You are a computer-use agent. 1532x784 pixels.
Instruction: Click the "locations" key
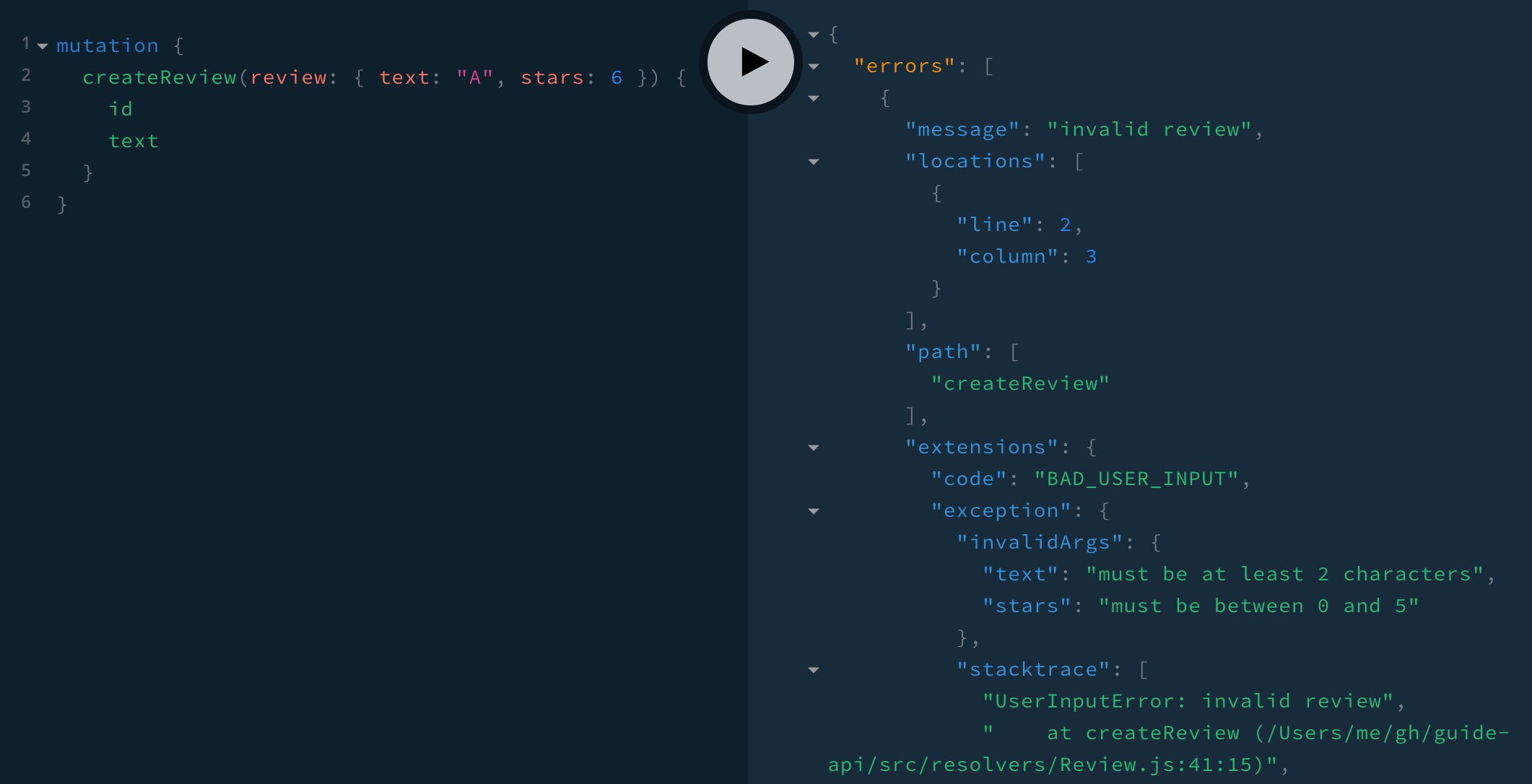coord(975,161)
